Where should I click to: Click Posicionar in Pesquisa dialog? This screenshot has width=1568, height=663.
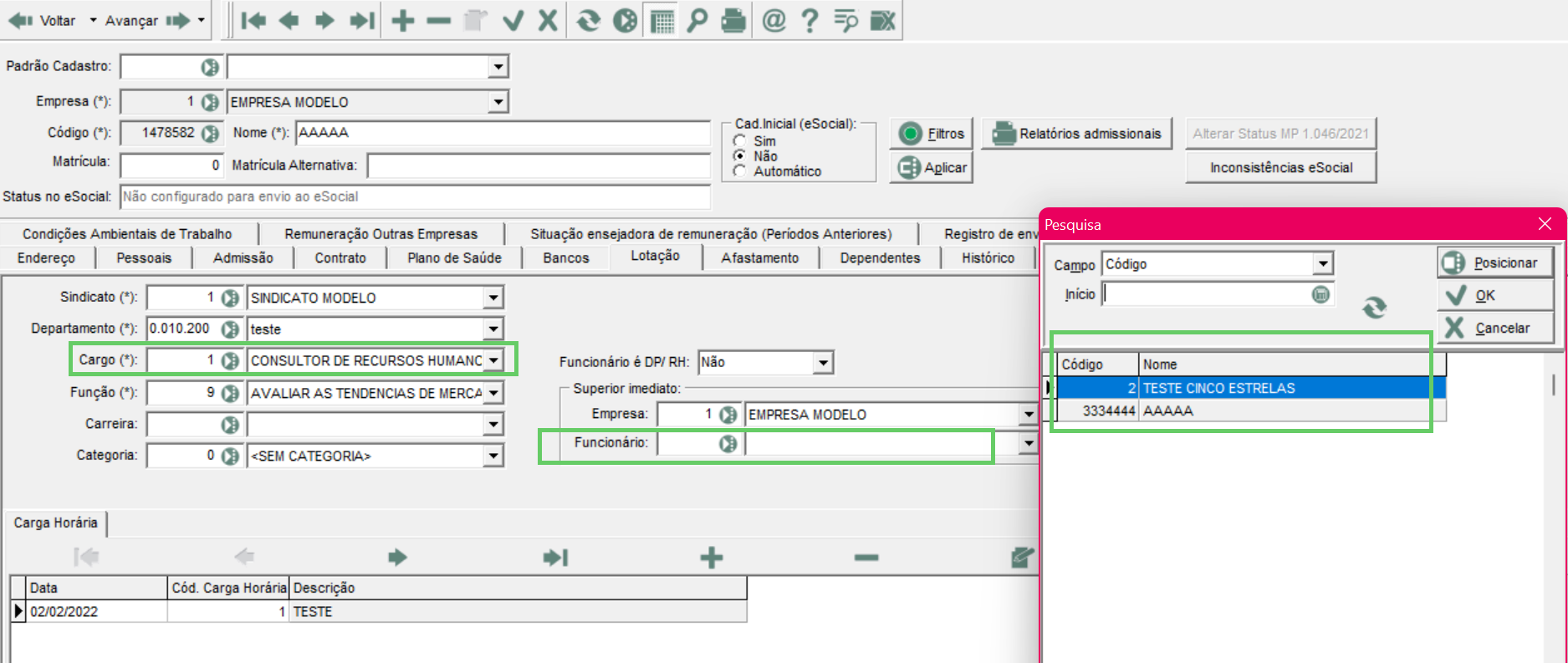click(x=1495, y=263)
